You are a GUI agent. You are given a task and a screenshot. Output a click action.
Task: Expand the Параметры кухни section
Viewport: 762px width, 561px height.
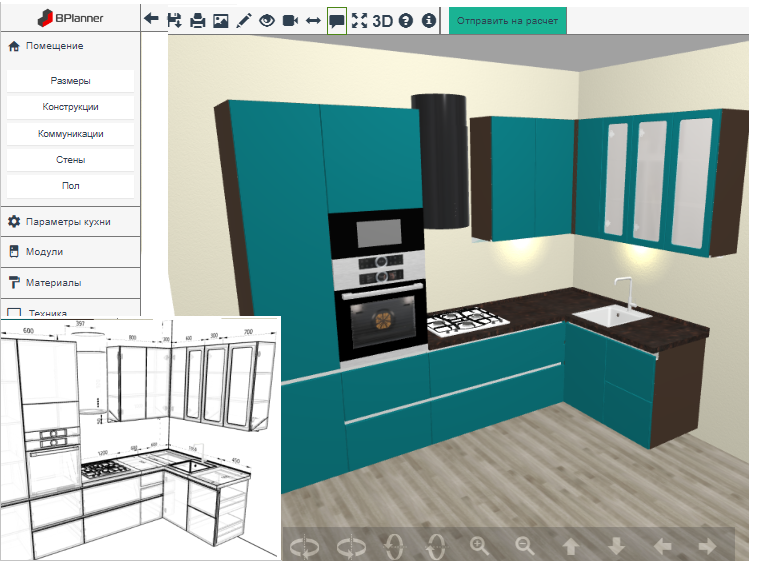click(70, 221)
